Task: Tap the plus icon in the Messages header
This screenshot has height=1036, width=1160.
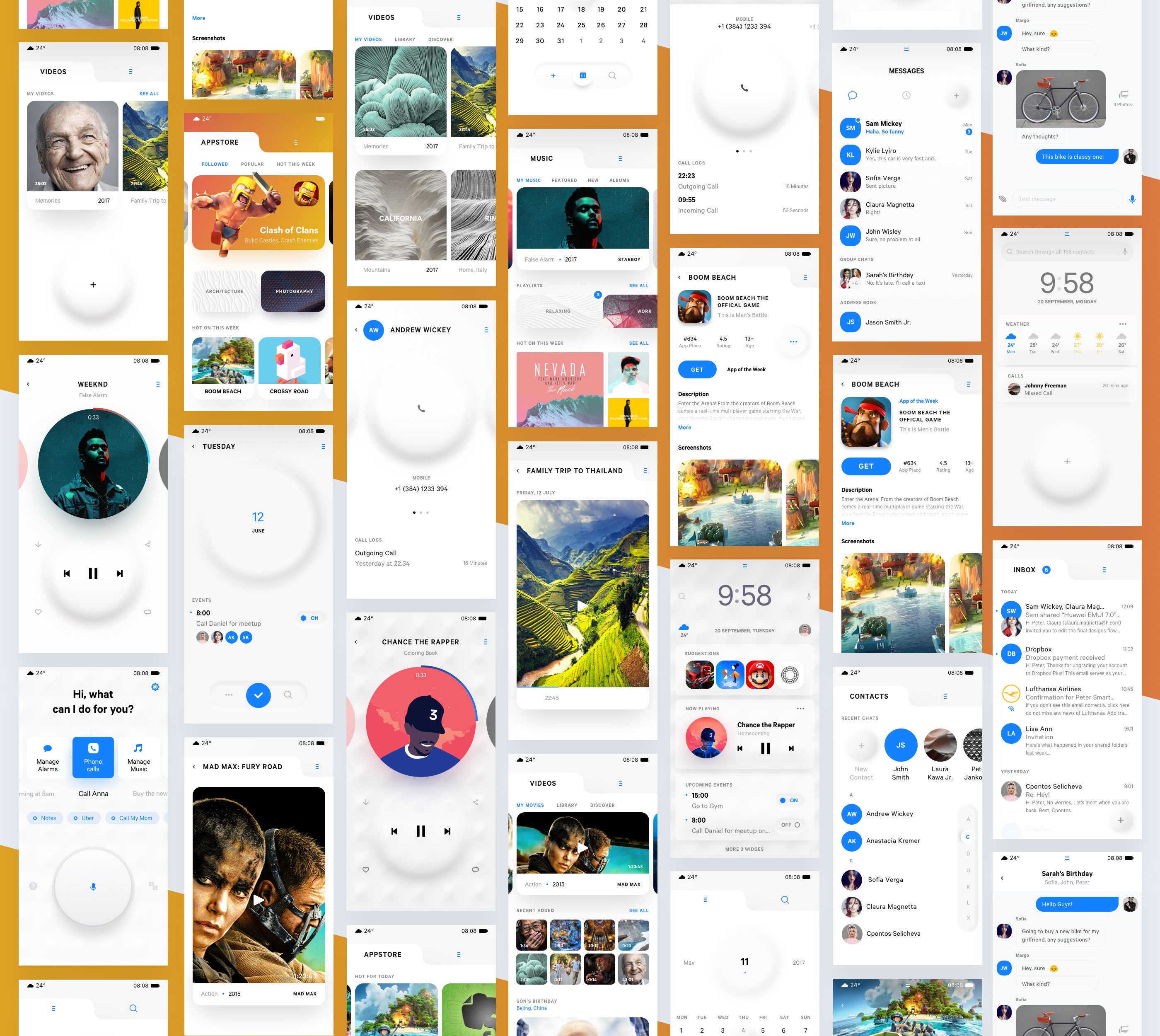Action: 957,96
